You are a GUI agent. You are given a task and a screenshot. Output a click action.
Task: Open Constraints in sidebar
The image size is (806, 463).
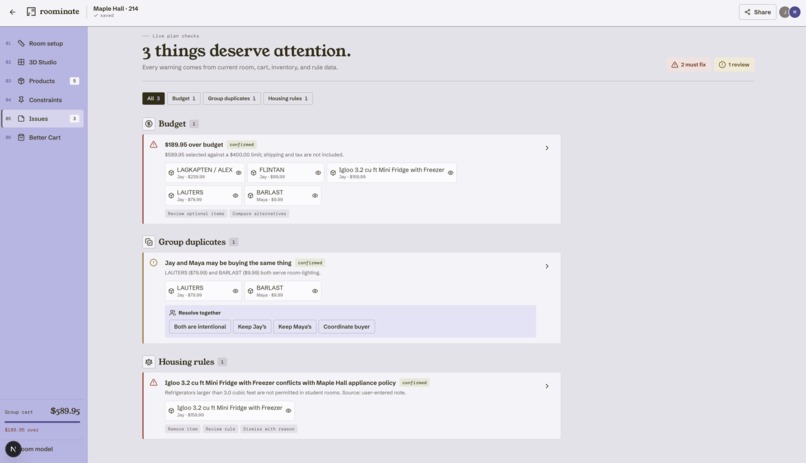43,100
